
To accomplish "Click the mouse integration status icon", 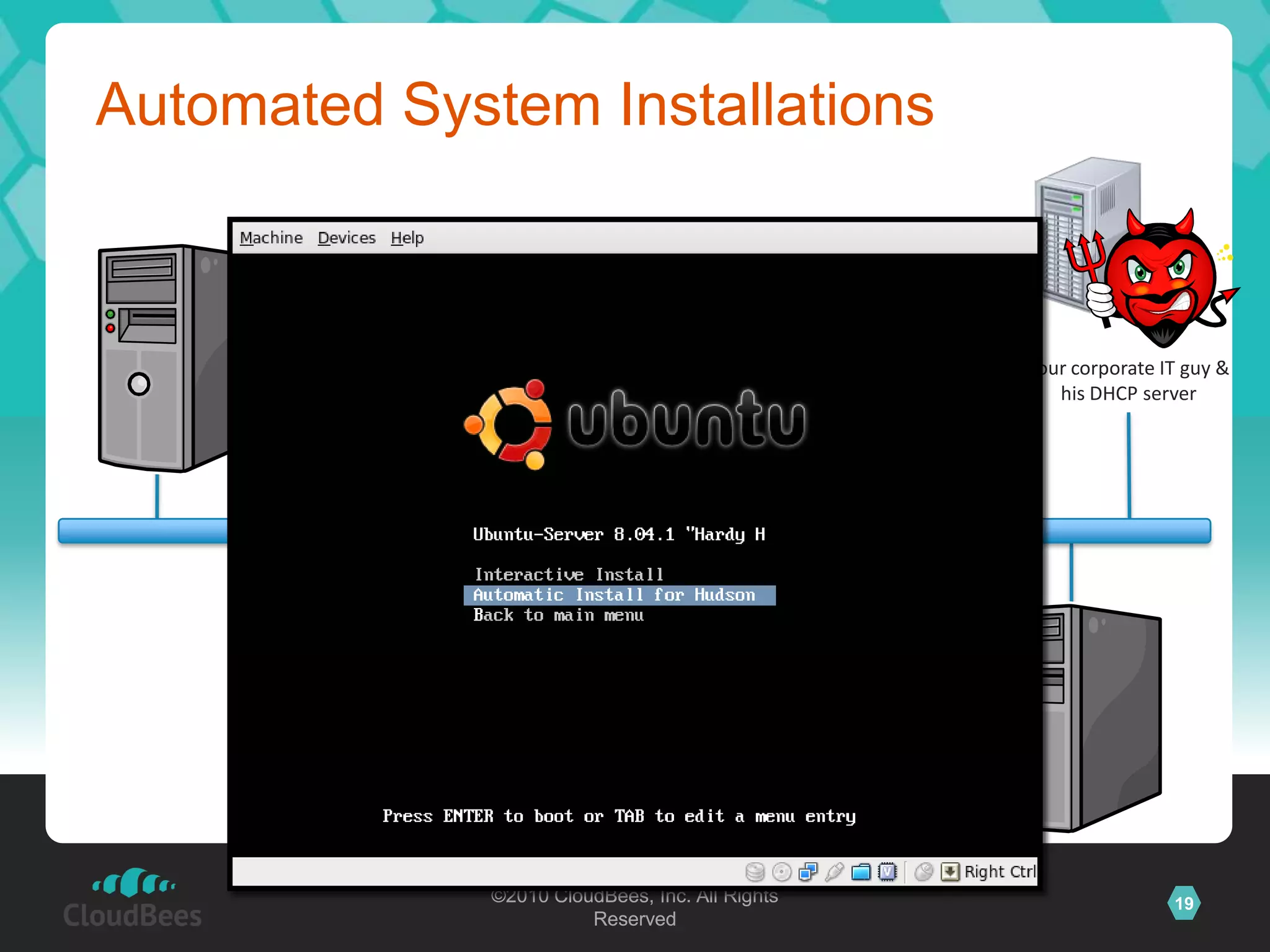I will point(924,872).
